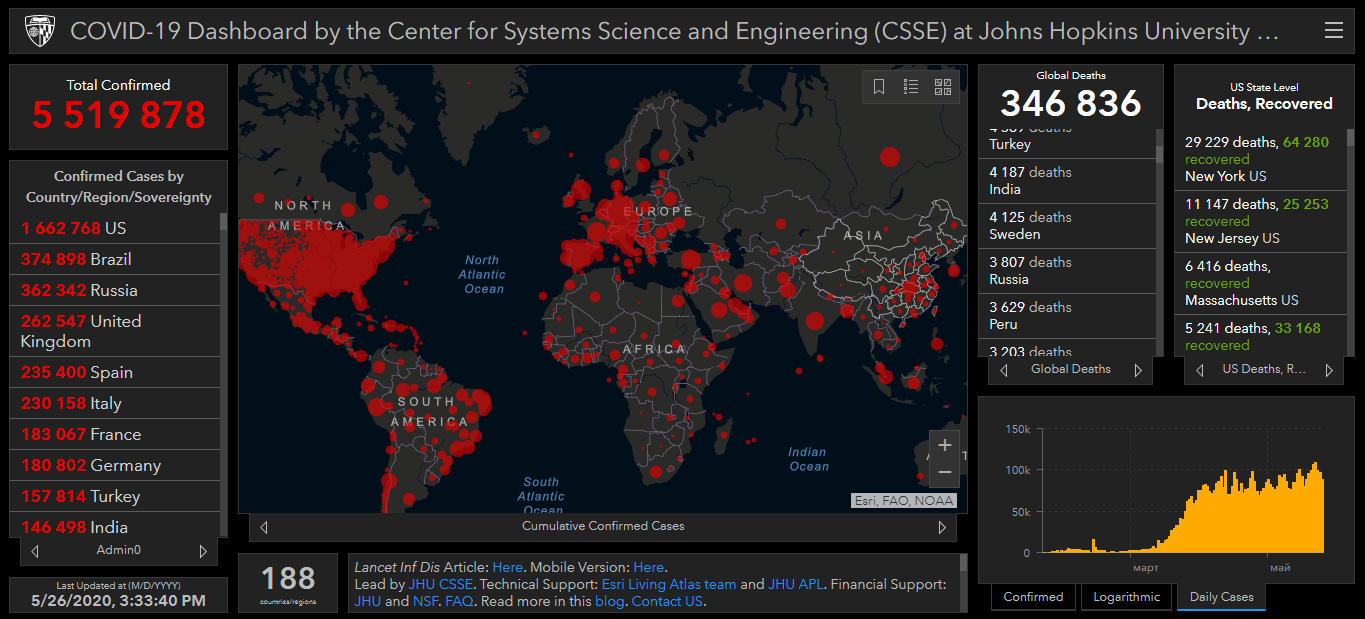Open the JHU financial support link

pos(367,601)
